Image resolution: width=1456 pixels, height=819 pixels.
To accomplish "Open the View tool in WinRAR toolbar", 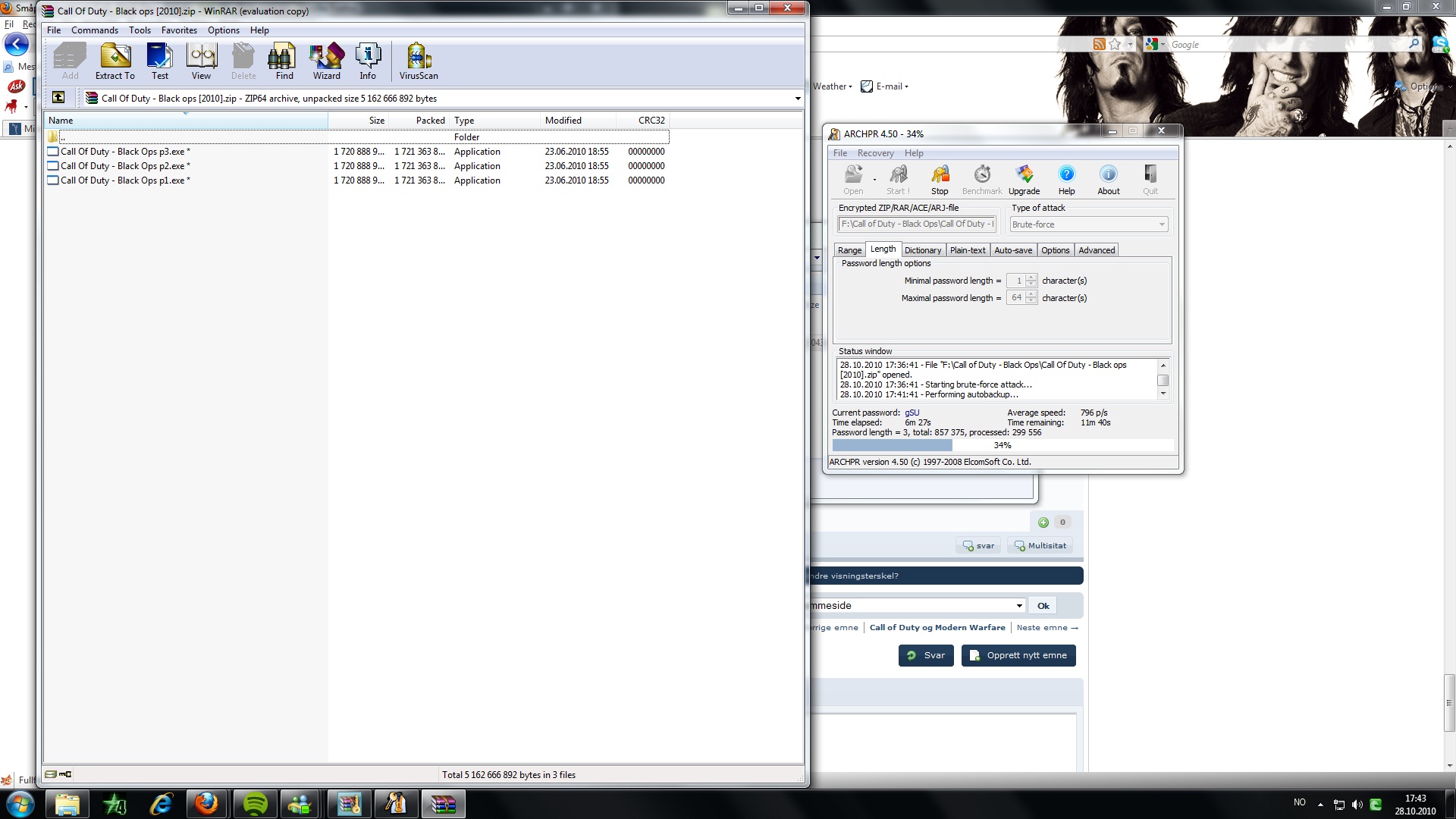I will (201, 61).
